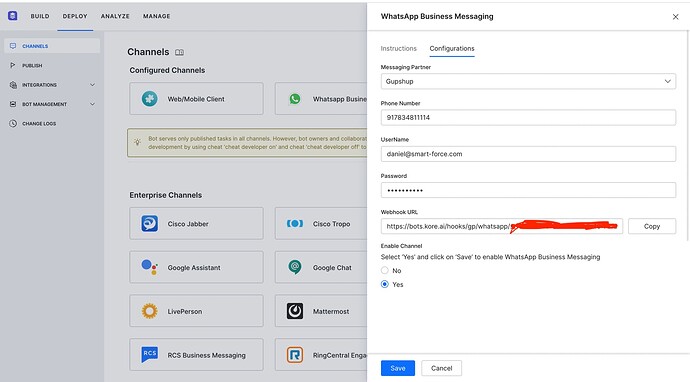Image resolution: width=690 pixels, height=382 pixels.
Task: Open the Cisco Tropo channel card
Action: click(x=321, y=224)
